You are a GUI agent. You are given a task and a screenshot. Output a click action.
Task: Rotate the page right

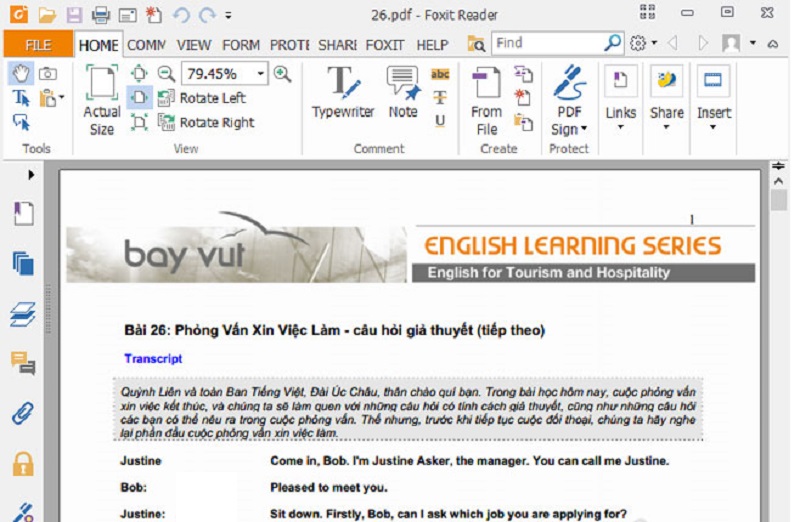206,122
